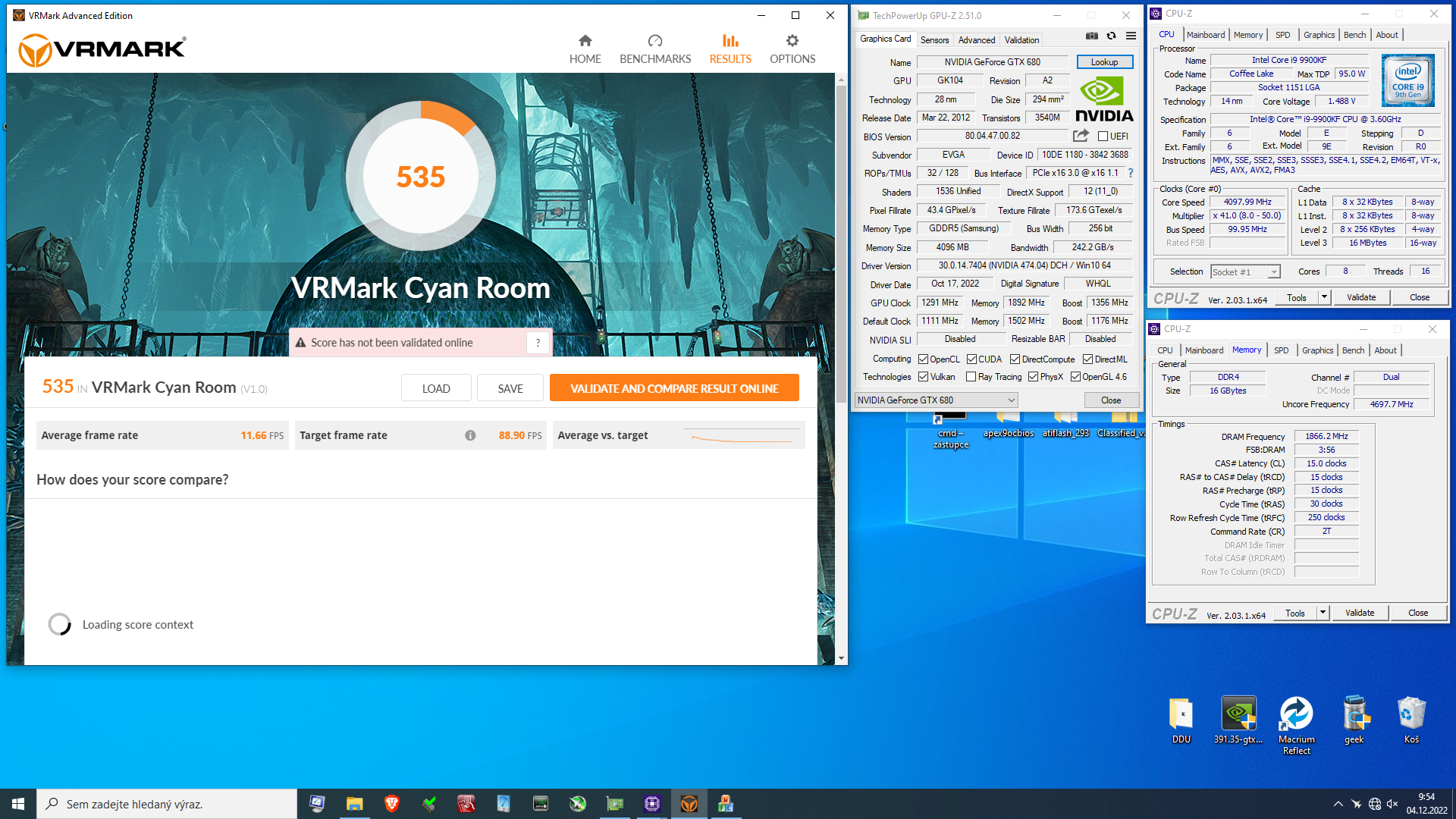This screenshot has width=1456, height=819.
Task: Click Close in the lower CPU-Z window
Action: point(1417,613)
